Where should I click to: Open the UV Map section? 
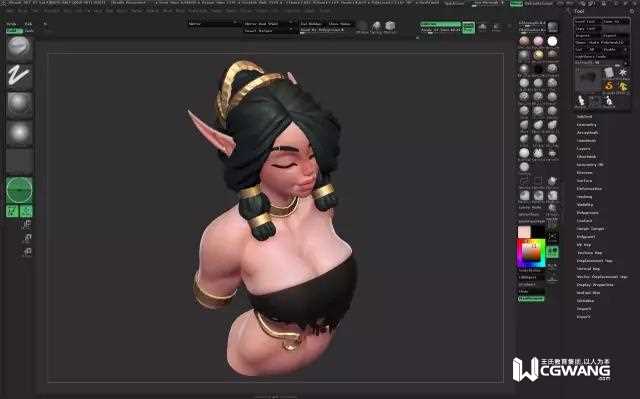(584, 245)
